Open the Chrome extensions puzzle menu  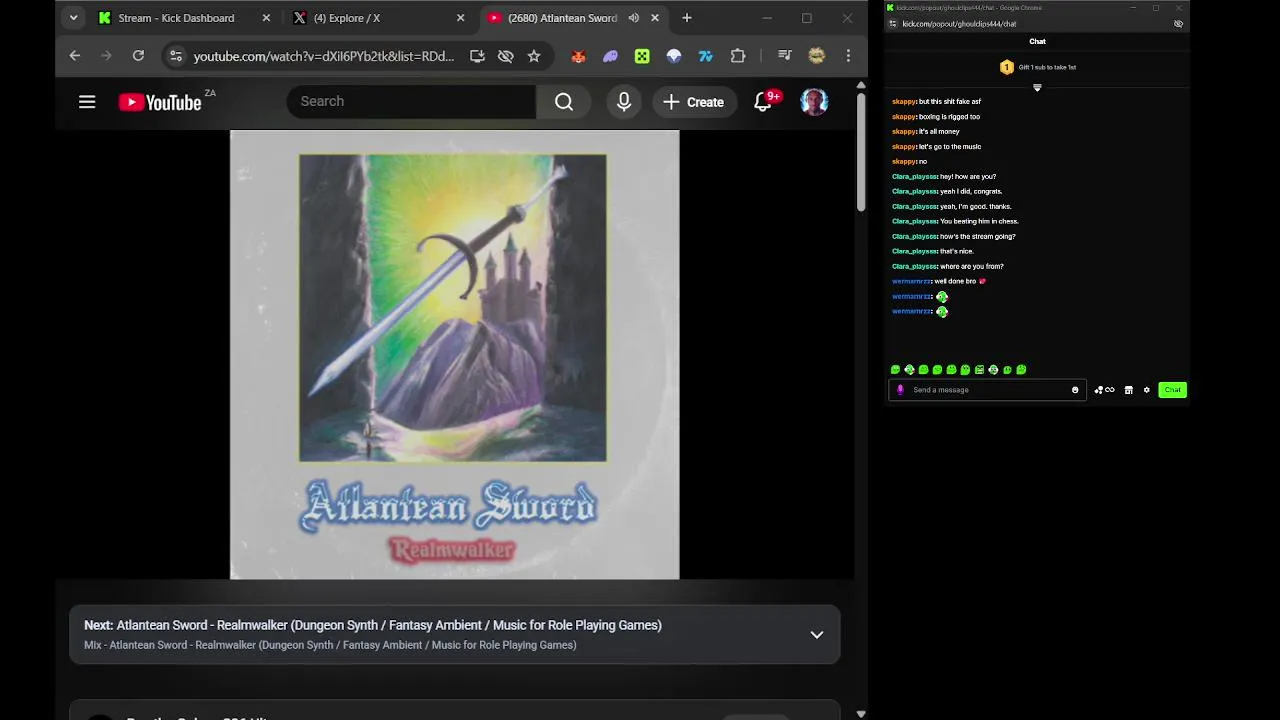point(738,56)
